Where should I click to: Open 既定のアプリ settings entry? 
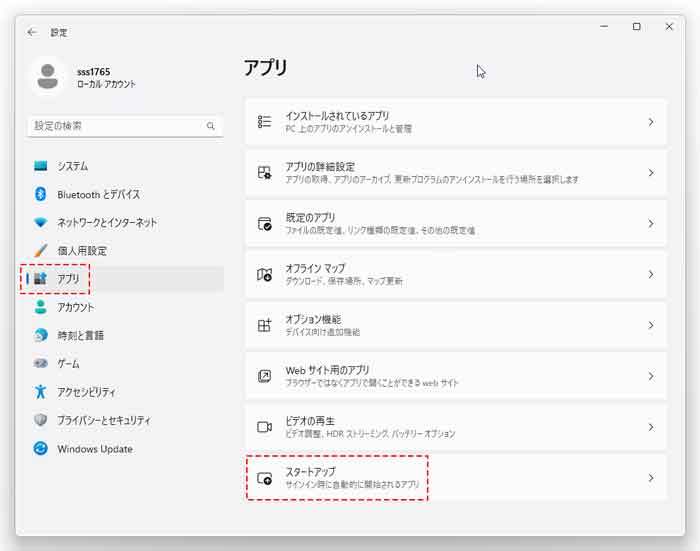(456, 224)
